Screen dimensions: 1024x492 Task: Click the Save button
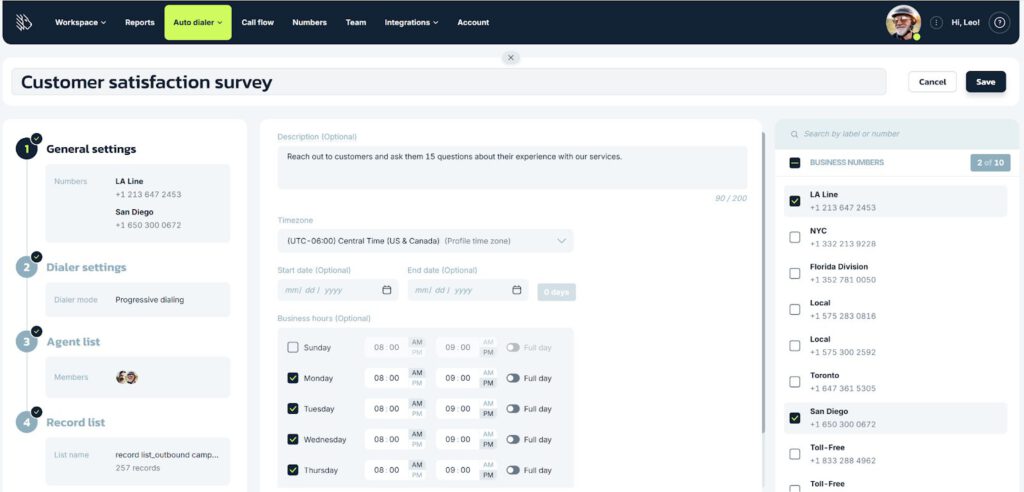[985, 82]
